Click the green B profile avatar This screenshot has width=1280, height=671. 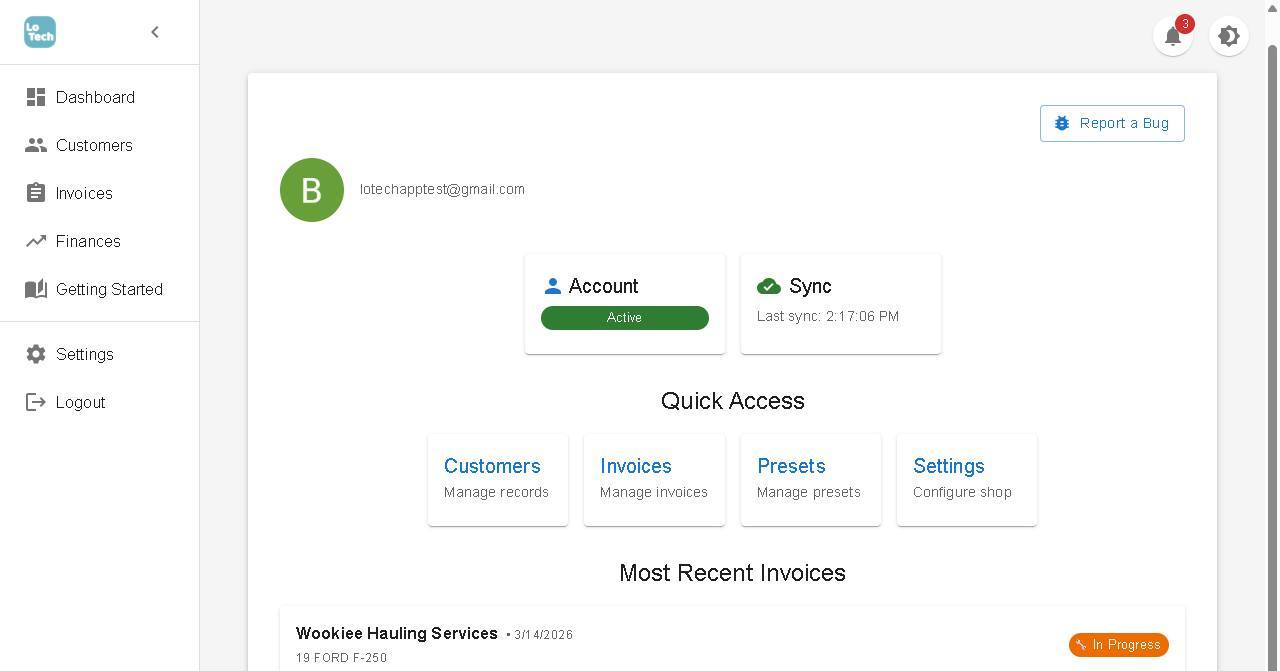click(312, 190)
